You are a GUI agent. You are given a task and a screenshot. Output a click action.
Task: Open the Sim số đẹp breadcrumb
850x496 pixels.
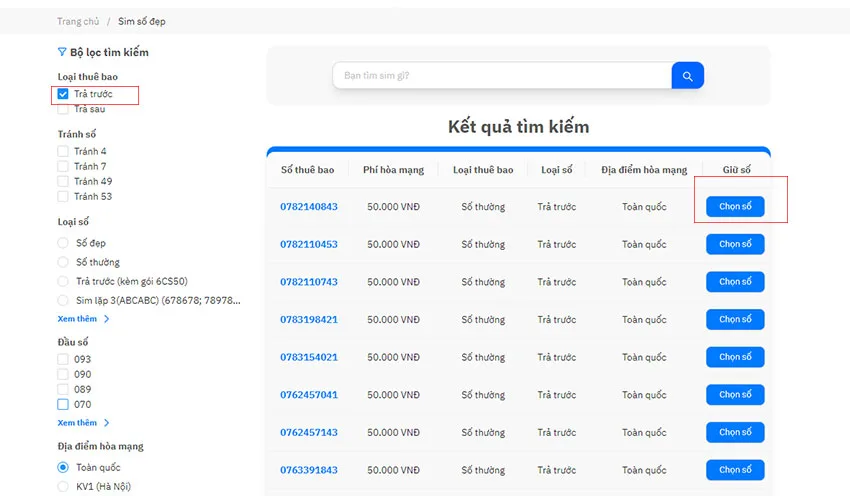point(141,21)
